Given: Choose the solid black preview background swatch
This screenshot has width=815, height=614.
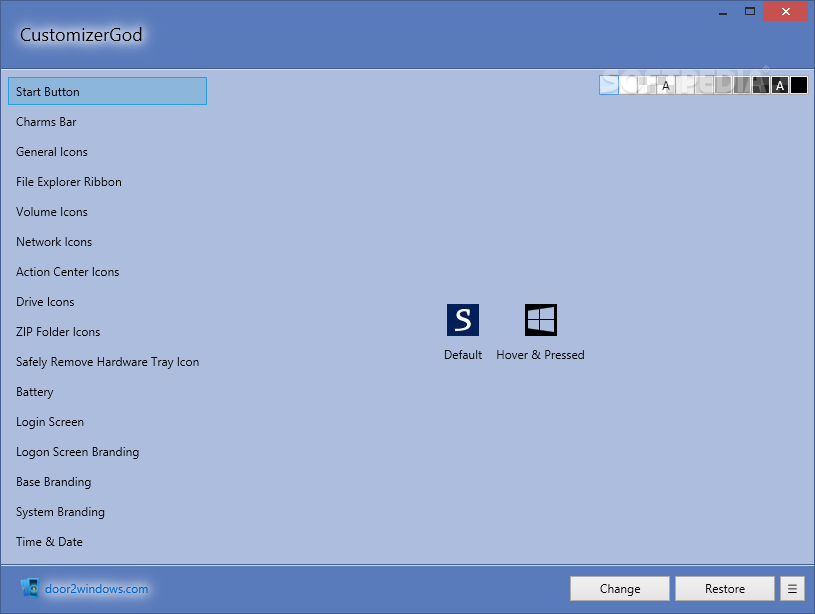Looking at the screenshot, I should (x=799, y=85).
